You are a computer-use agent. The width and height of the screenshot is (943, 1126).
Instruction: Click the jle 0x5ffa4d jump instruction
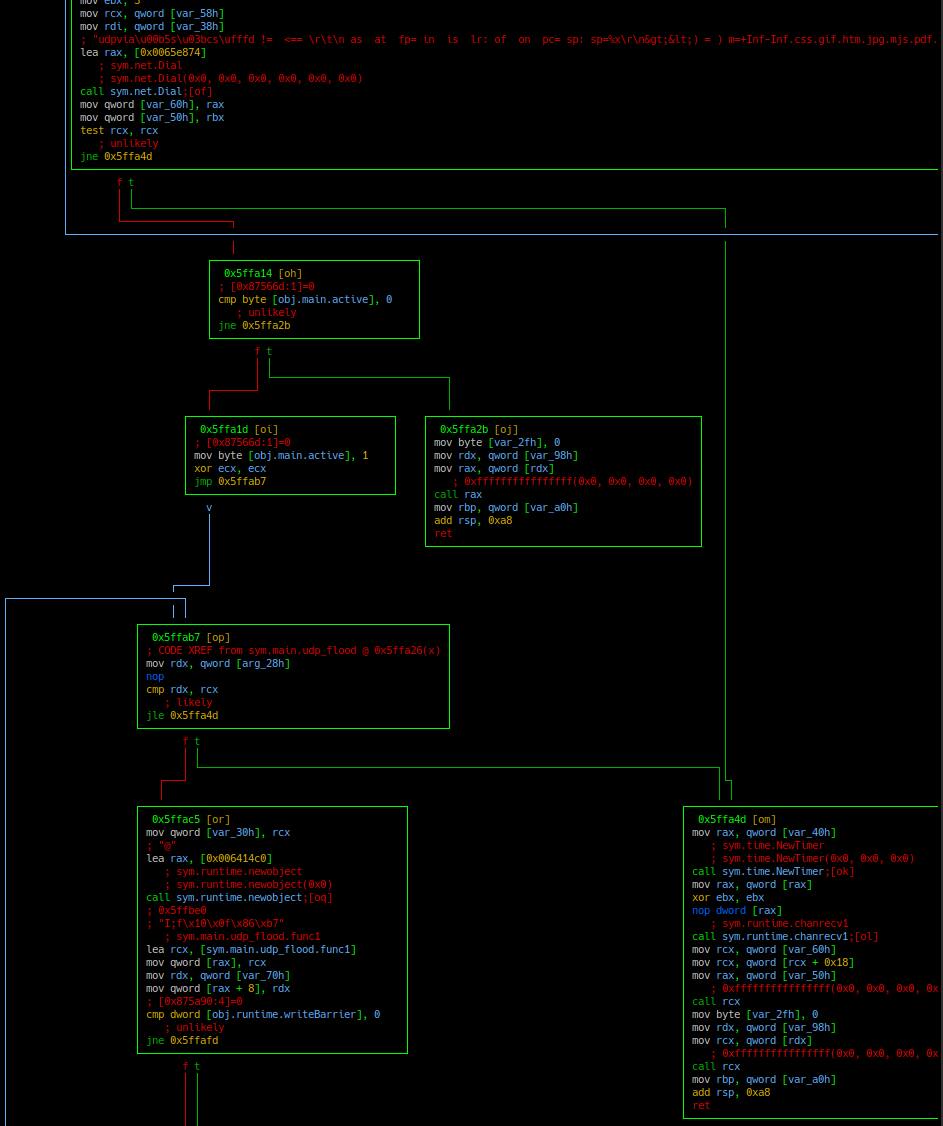click(x=182, y=715)
